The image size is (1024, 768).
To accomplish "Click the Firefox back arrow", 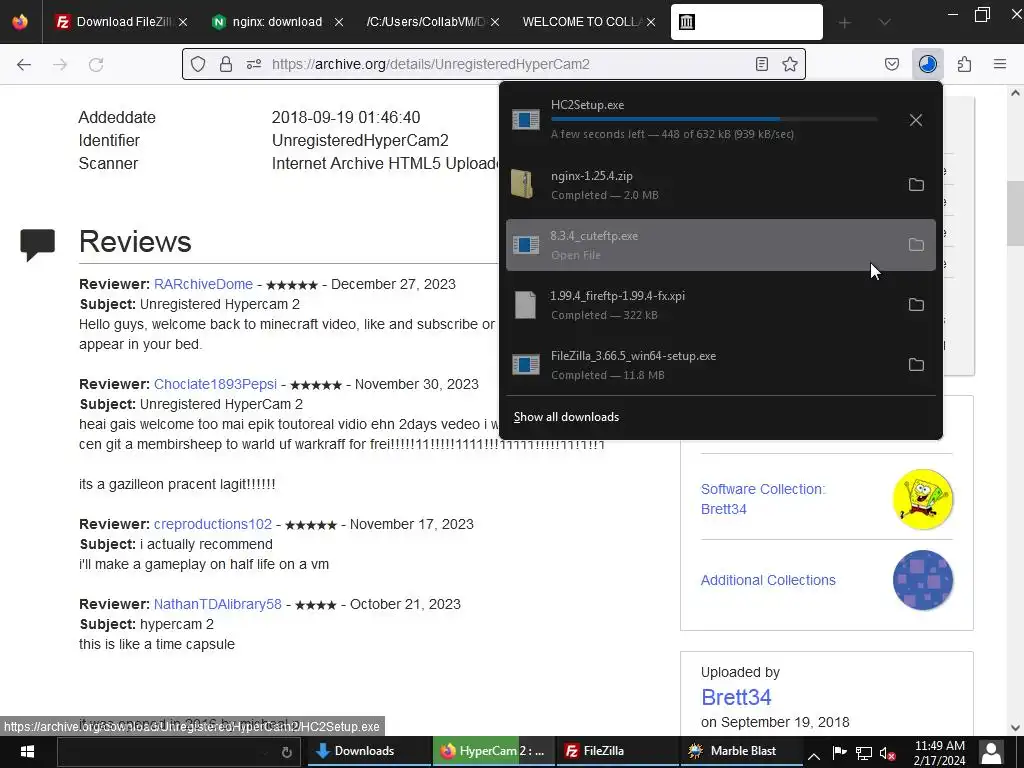I will [24, 64].
